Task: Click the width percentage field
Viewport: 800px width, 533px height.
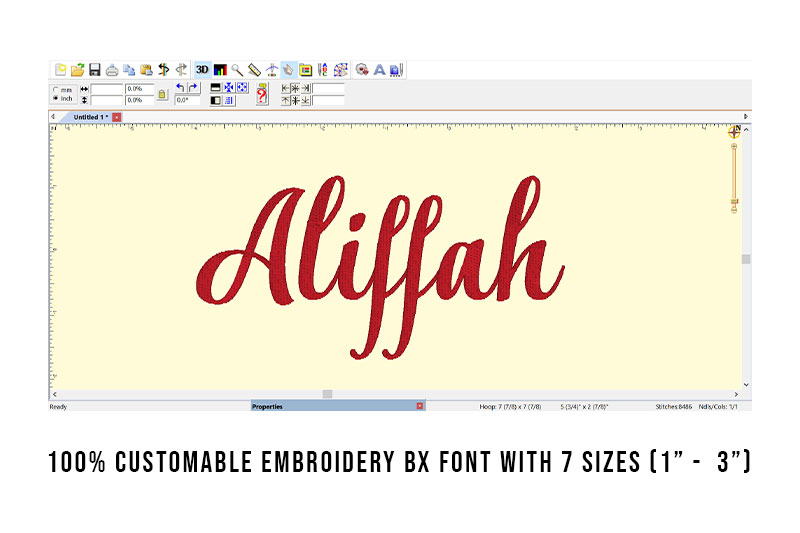Action: tap(139, 89)
